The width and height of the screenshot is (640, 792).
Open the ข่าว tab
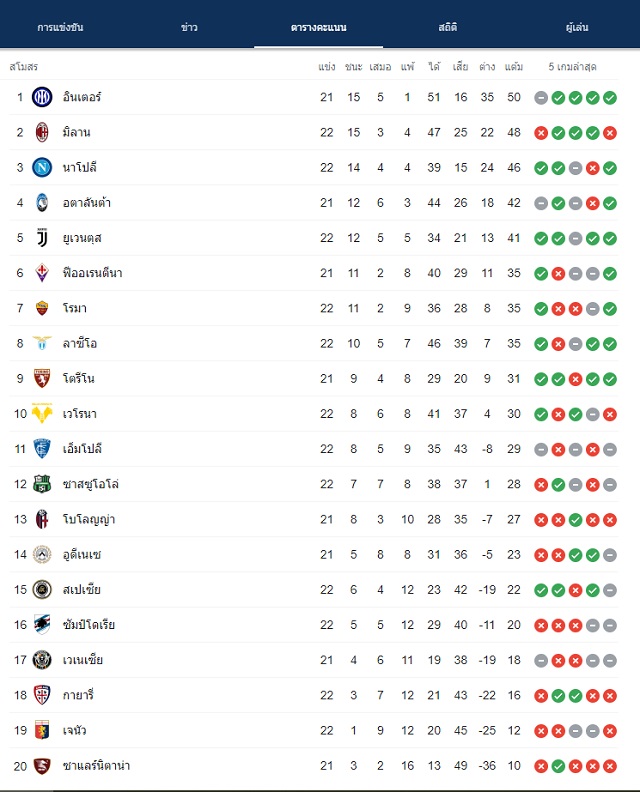(x=189, y=27)
